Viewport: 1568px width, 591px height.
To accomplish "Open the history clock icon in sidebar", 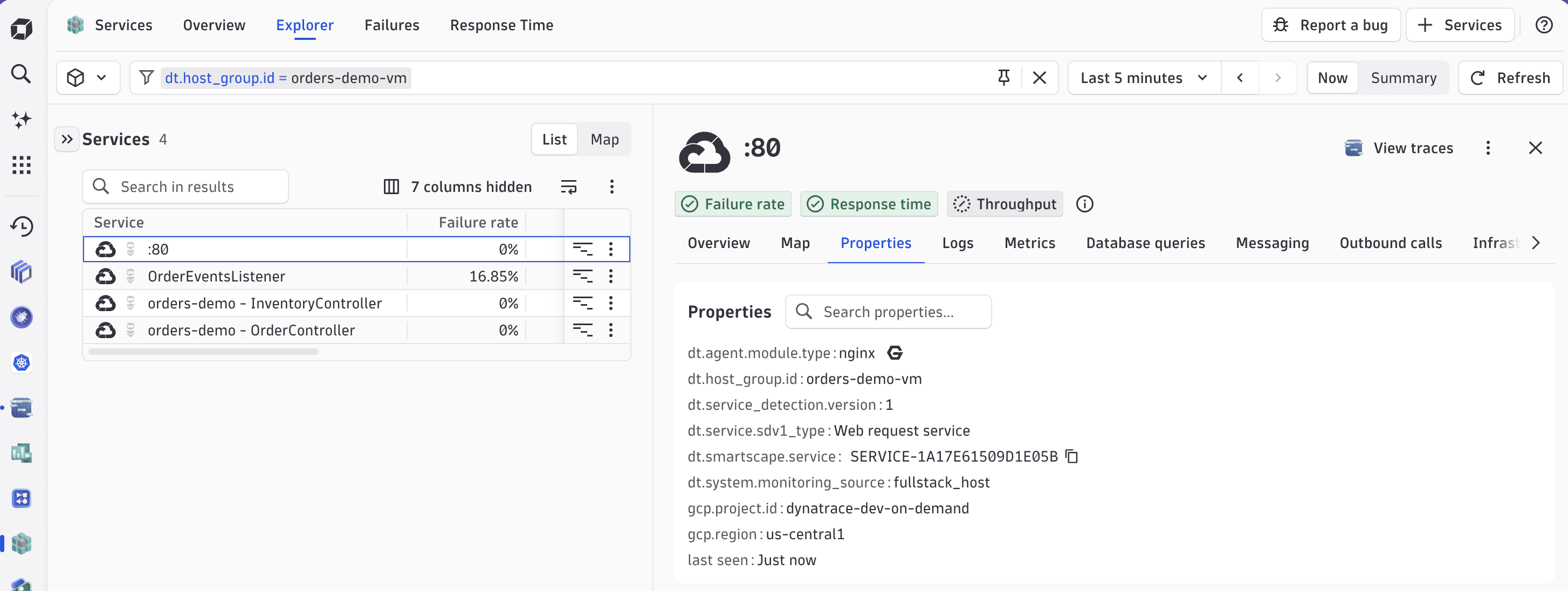I will pyautogui.click(x=22, y=226).
